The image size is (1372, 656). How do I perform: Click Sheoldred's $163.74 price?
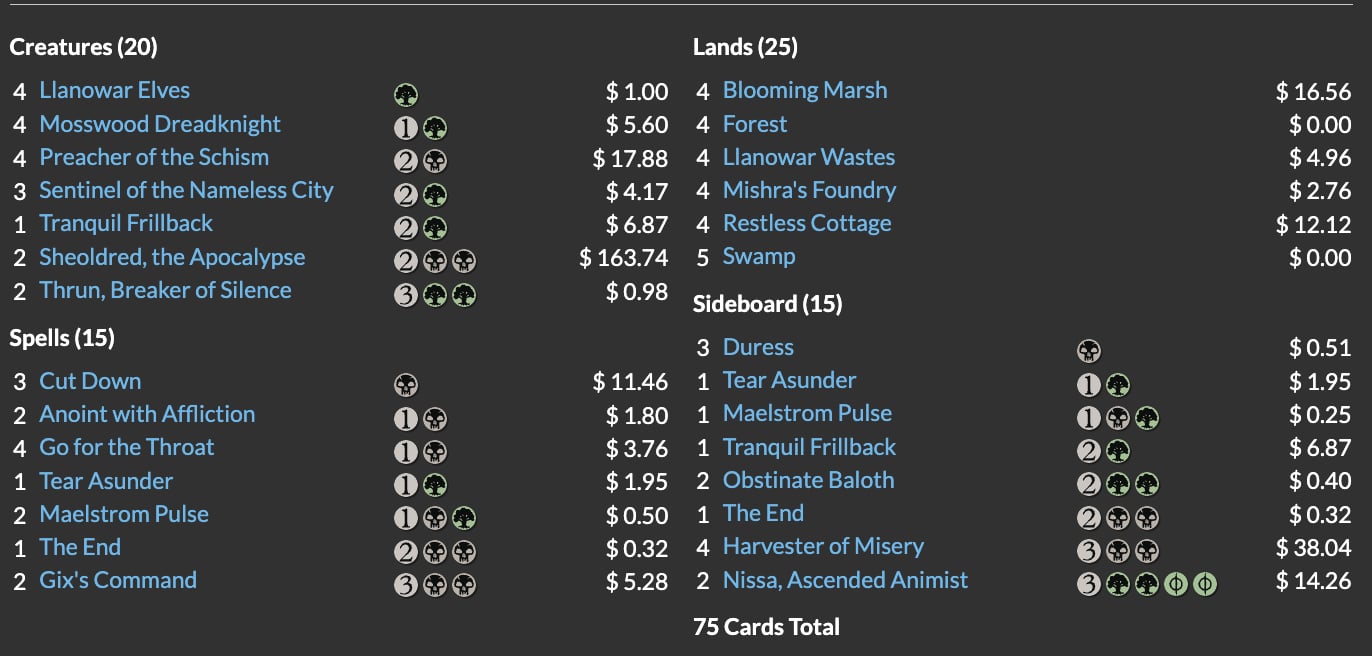(623, 257)
